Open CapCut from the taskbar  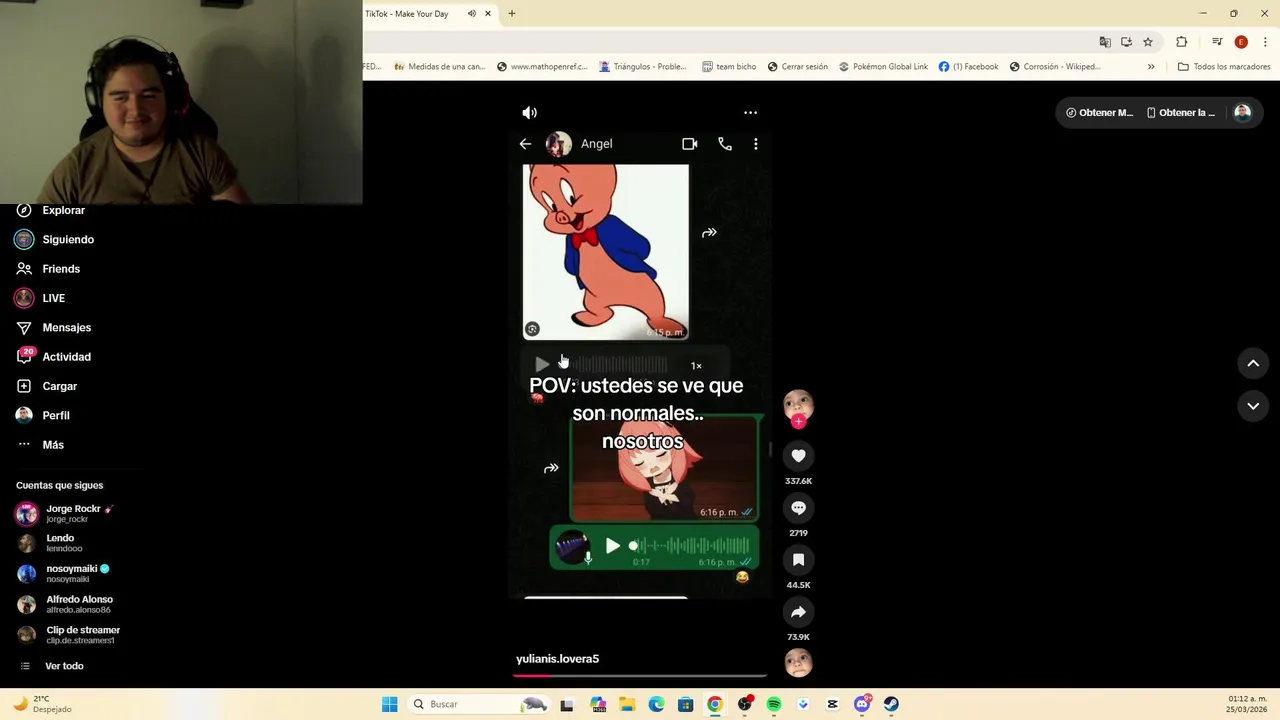pyautogui.click(x=832, y=704)
